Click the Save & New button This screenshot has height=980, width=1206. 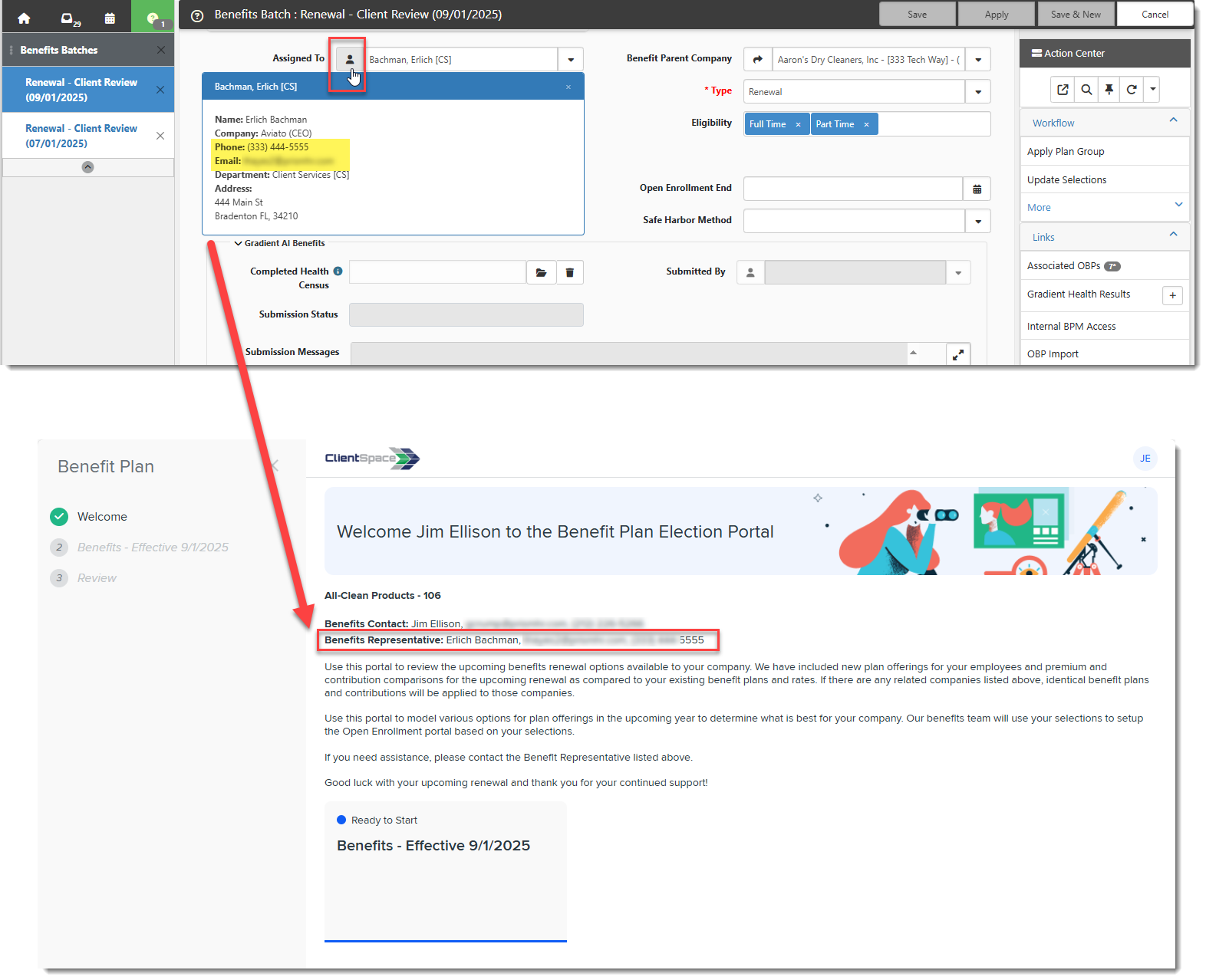click(x=1076, y=15)
